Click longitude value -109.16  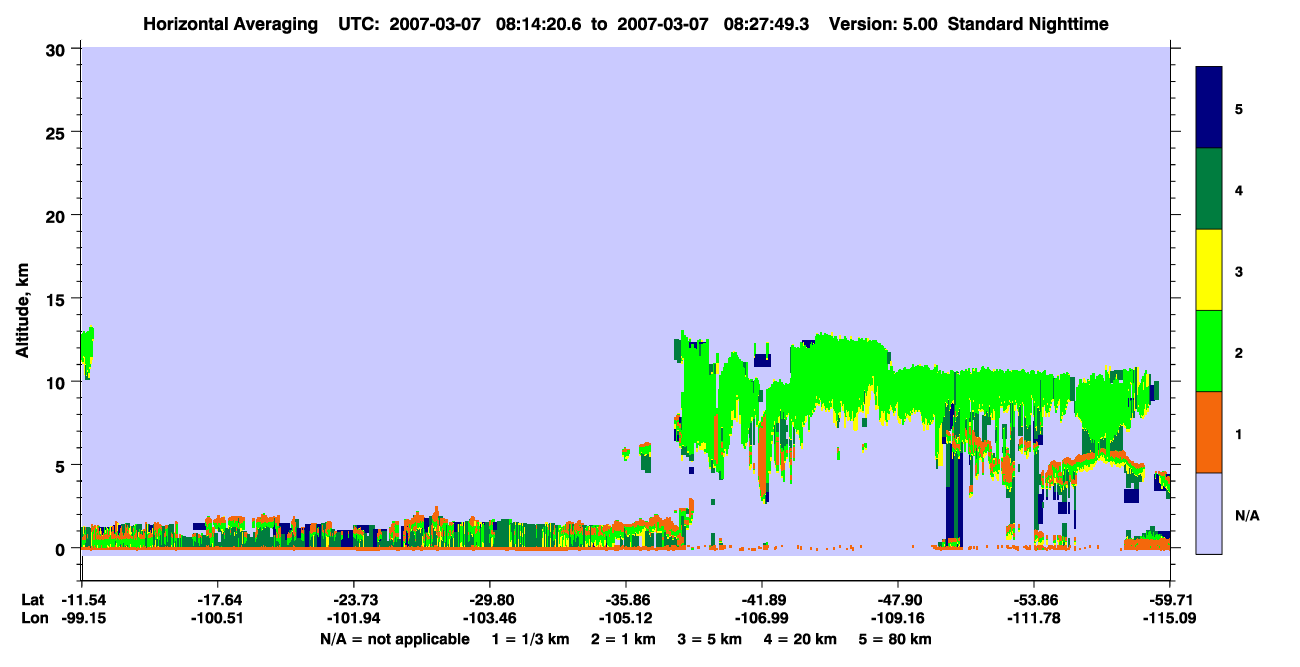tap(898, 619)
